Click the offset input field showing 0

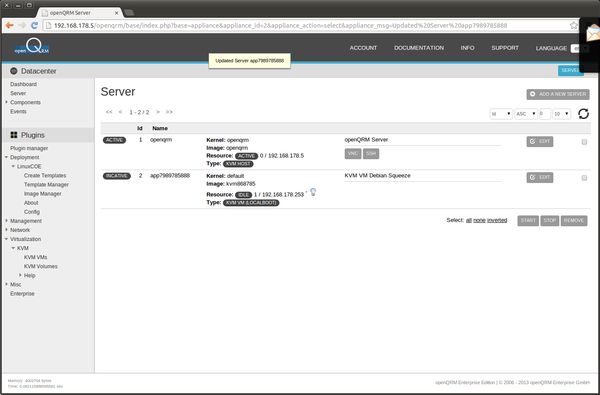(545, 114)
